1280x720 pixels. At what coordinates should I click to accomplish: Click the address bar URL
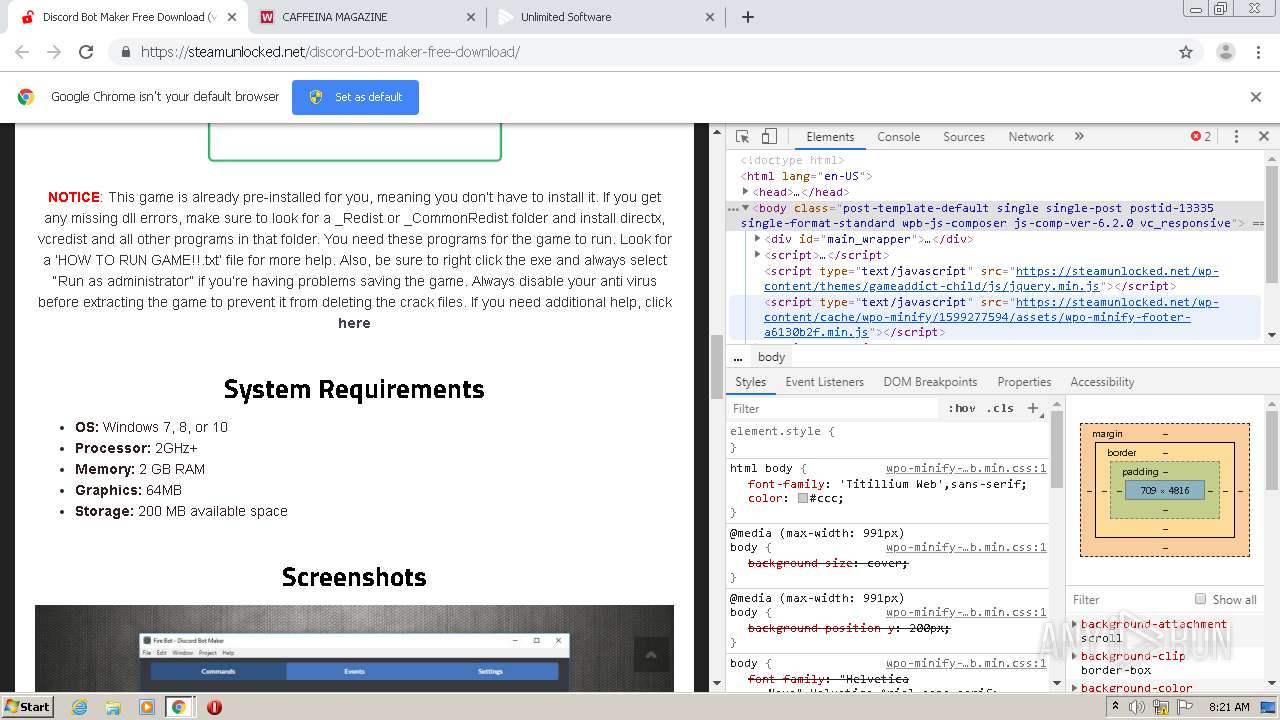pyautogui.click(x=330, y=52)
